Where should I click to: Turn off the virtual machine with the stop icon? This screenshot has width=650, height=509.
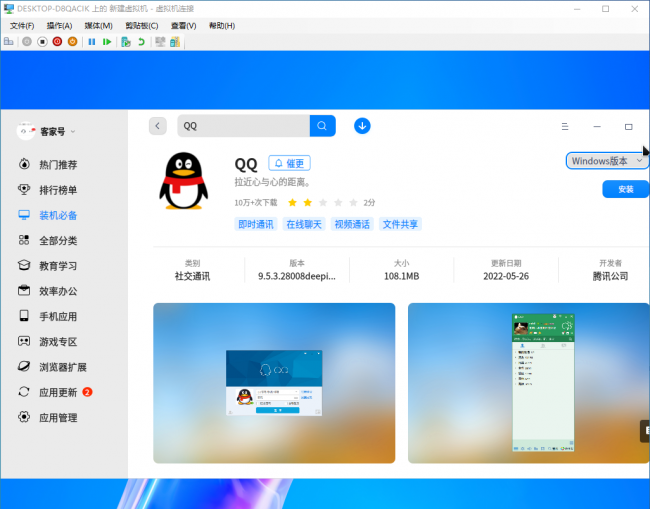pyautogui.click(x=42, y=41)
